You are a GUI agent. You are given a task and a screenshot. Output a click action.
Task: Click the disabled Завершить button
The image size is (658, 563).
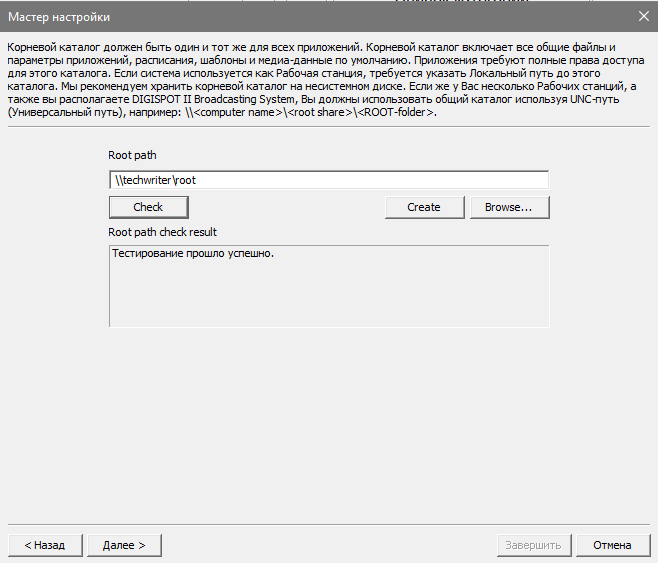pos(533,545)
